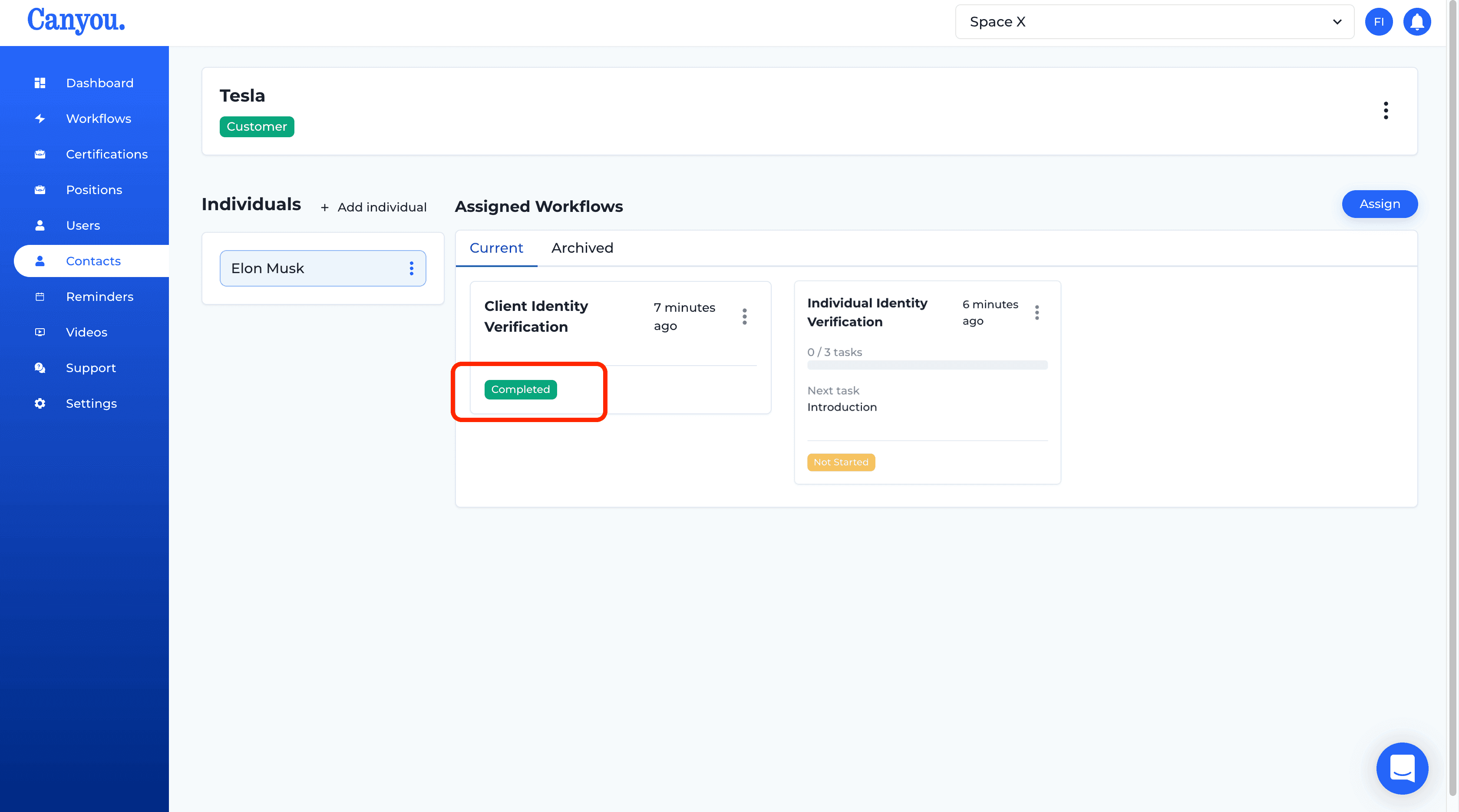
Task: Click the Contacts menu item
Action: coord(93,260)
